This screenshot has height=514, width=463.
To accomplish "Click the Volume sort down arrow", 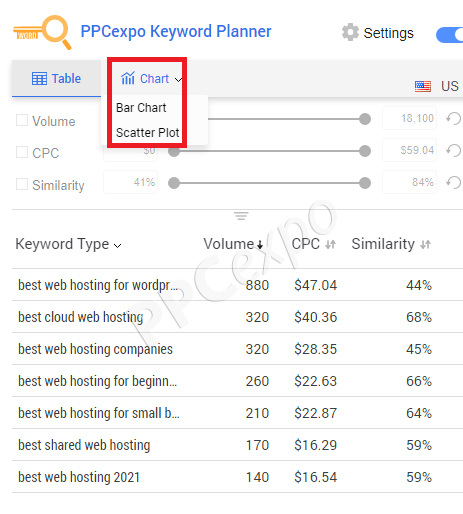I will 260,245.
